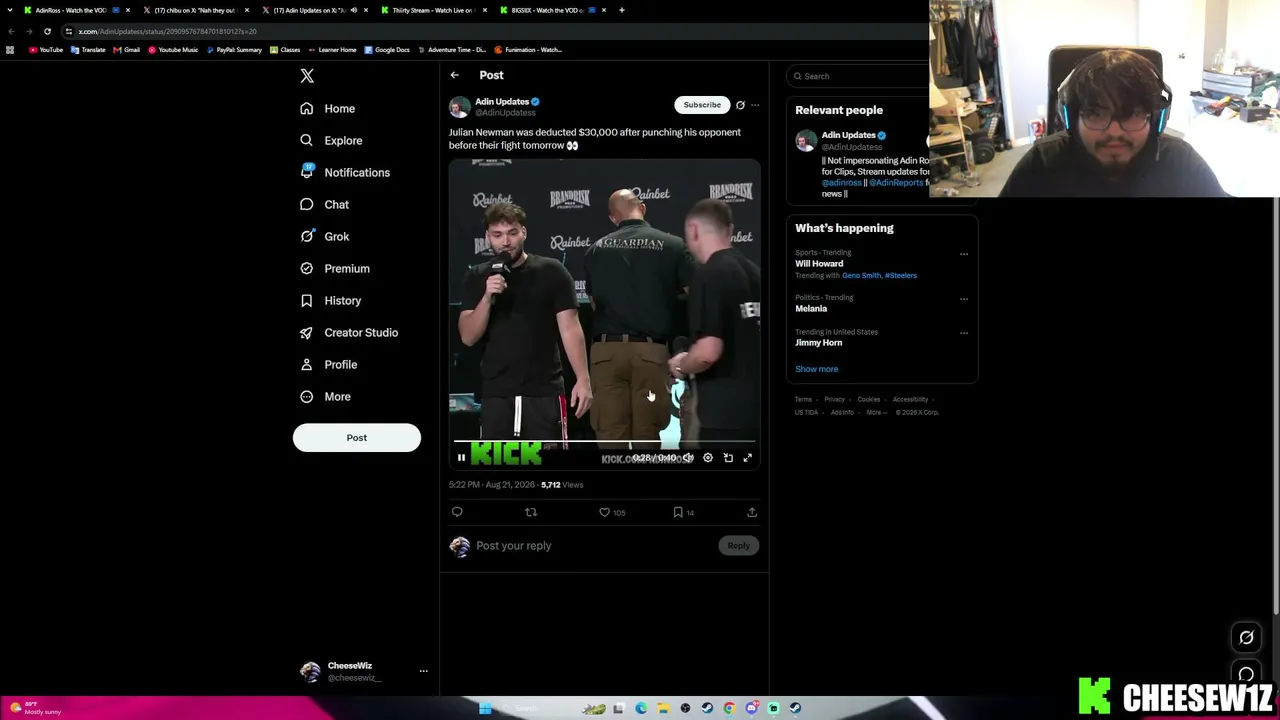Open options for Jimmy Horn trend
This screenshot has height=720, width=1280.
(x=964, y=333)
